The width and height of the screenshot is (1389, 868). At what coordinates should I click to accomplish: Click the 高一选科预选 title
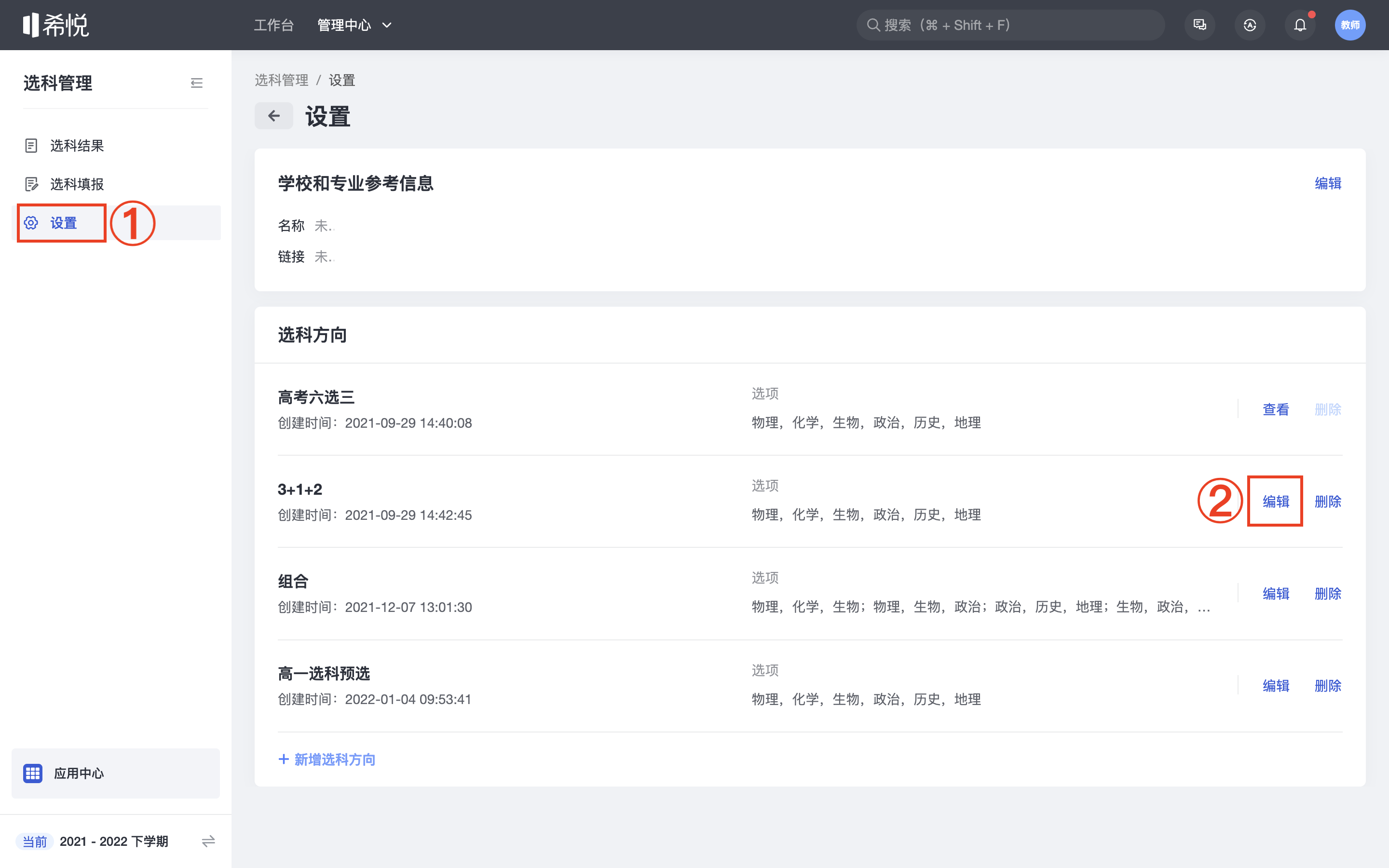pyautogui.click(x=324, y=674)
